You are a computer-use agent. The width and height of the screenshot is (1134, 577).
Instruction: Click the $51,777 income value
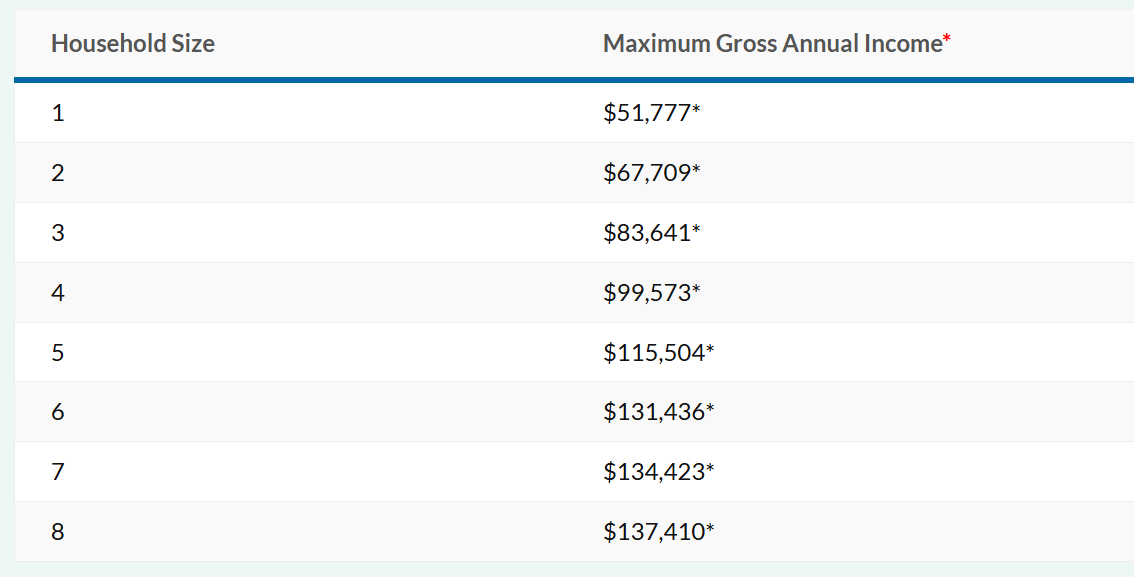647,113
